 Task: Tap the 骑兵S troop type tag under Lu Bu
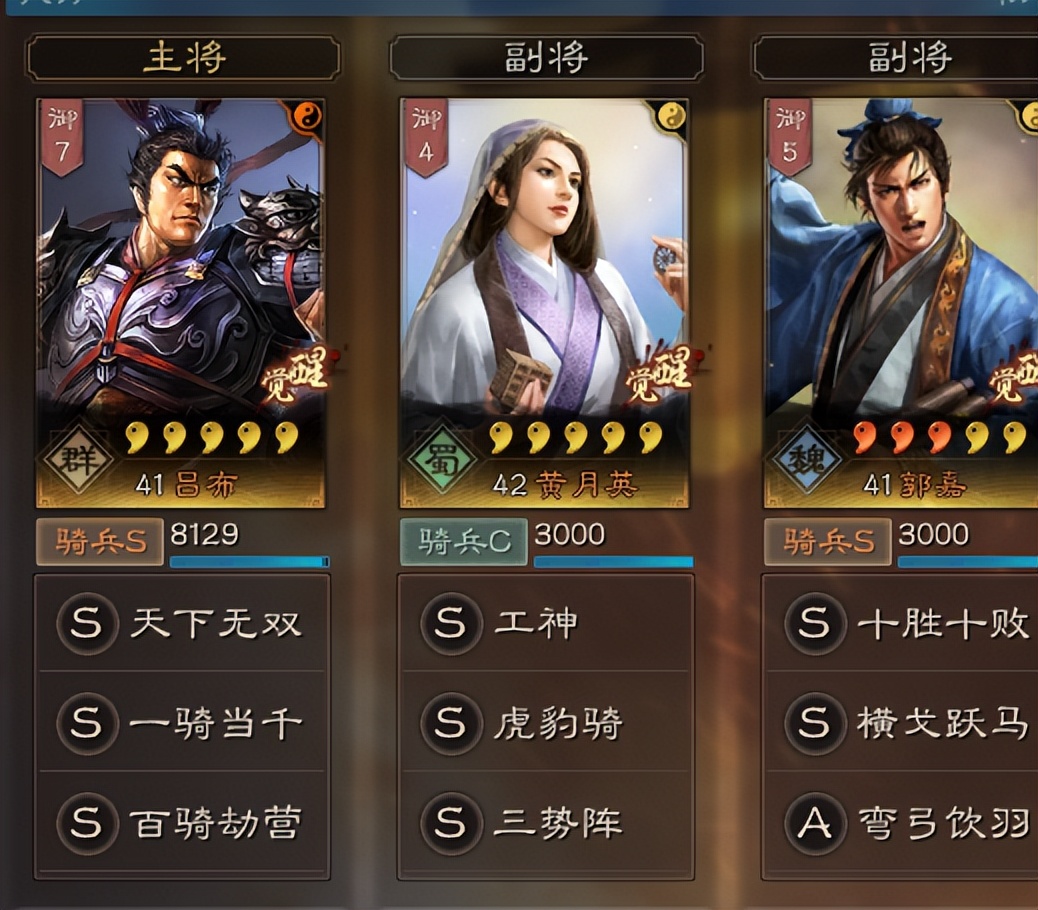tap(99, 542)
